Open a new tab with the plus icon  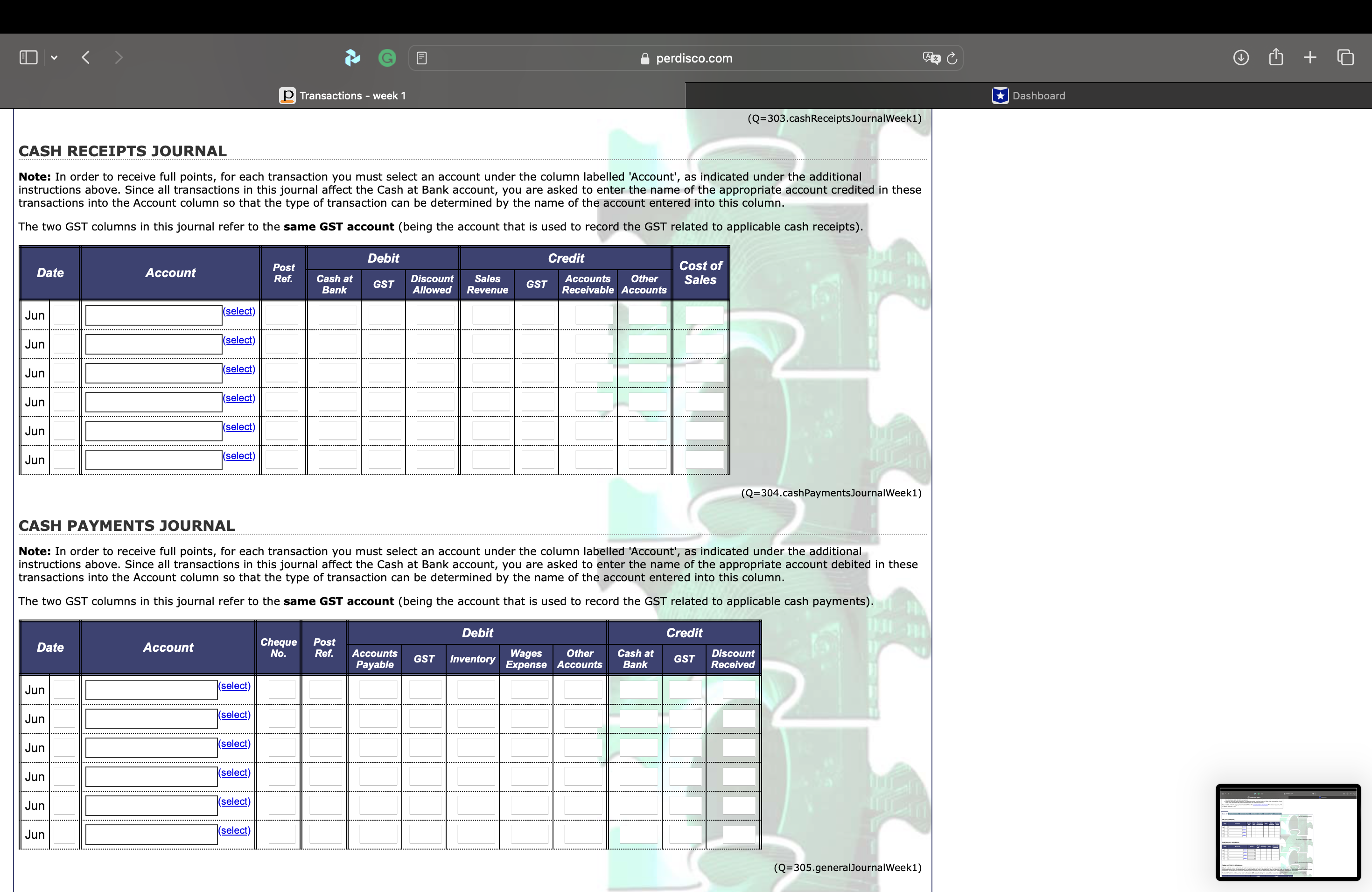pos(1310,57)
